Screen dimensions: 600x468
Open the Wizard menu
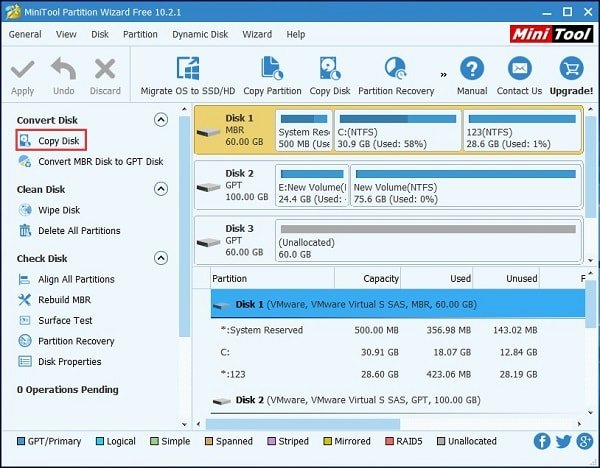point(257,34)
